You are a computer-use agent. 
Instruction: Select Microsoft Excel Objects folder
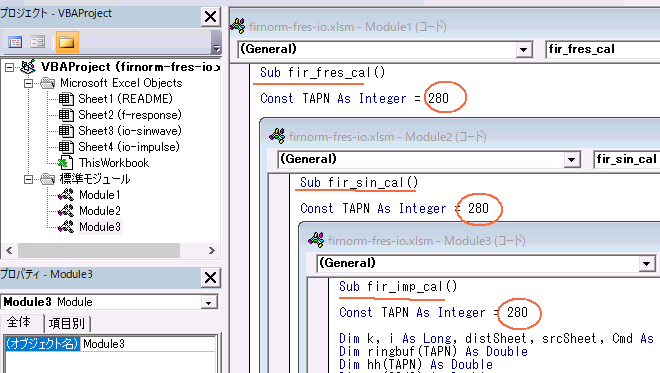pyautogui.click(x=121, y=83)
